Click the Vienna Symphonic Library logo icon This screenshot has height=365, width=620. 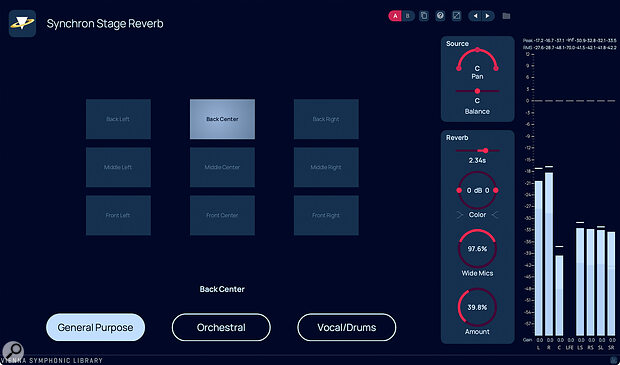pyautogui.click(x=22, y=23)
